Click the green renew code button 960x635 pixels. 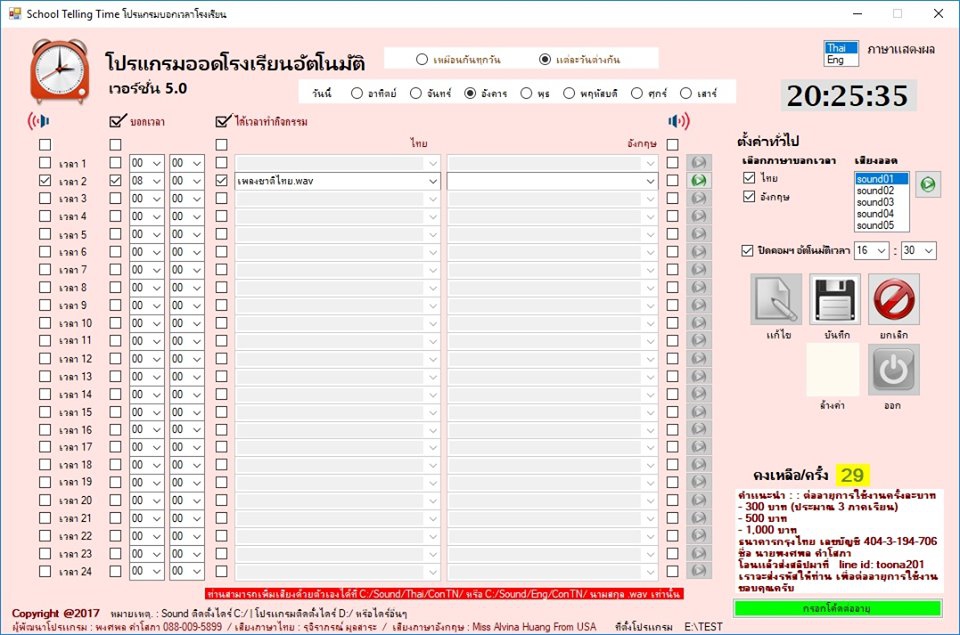pos(837,608)
